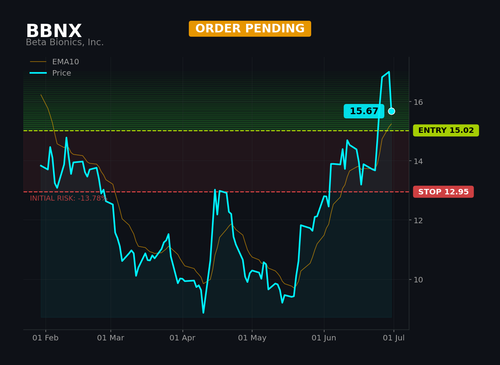Viewport: 500px width, 365px height.
Task: Click the BBNX ticker title
Action: [x=54, y=31]
